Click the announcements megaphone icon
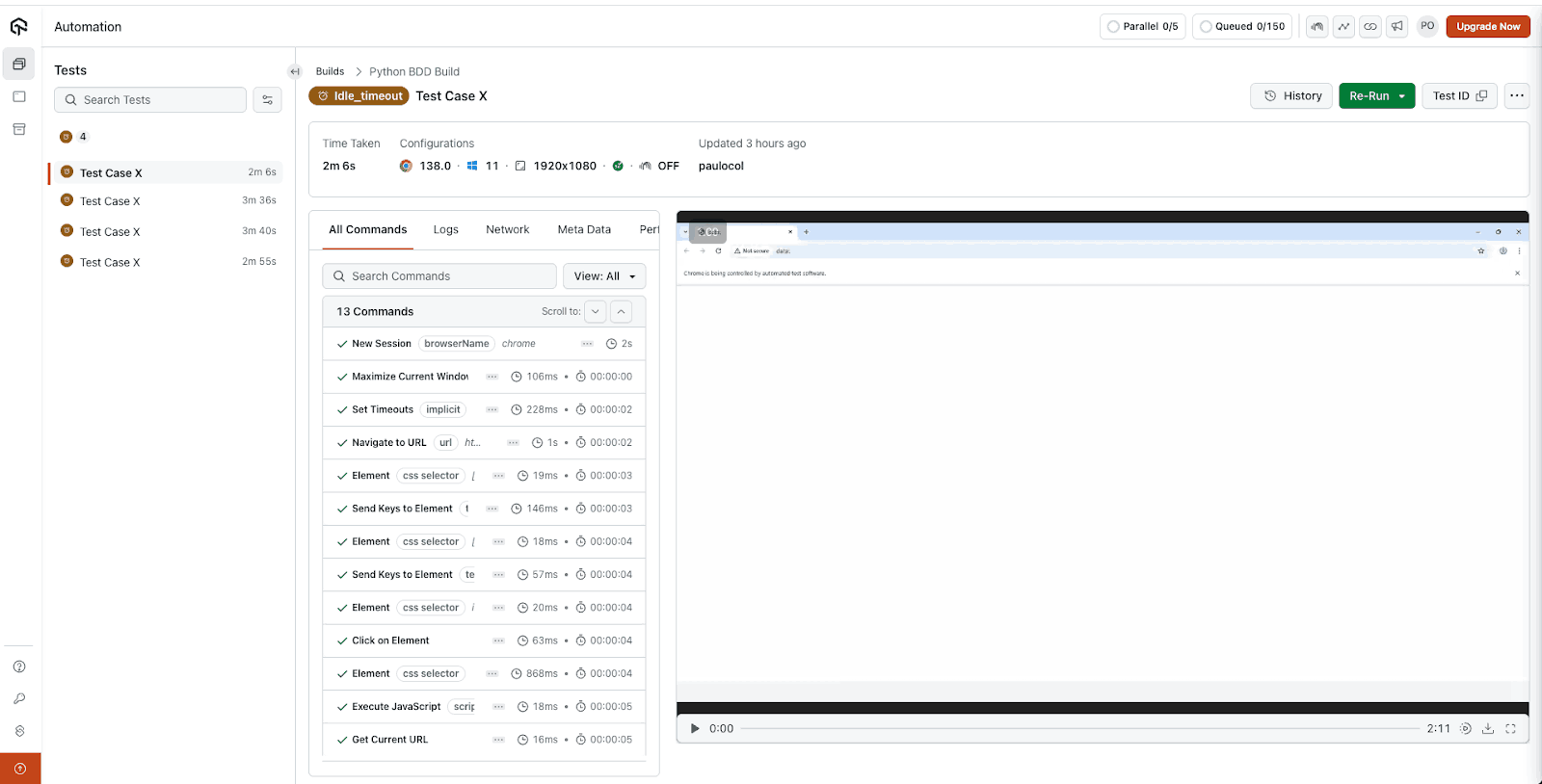1542x784 pixels. point(1397,27)
